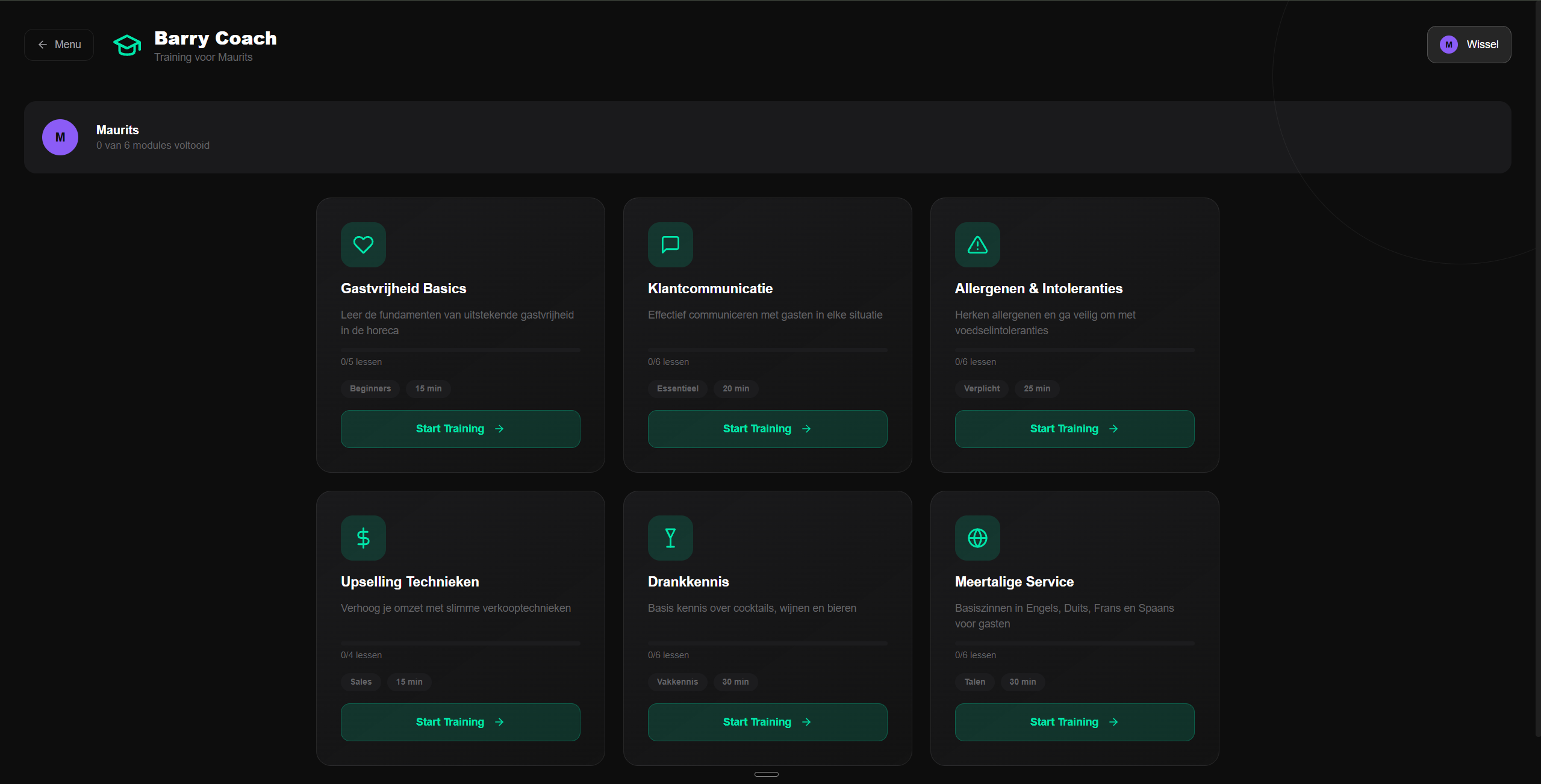
Task: Click the heart icon on Gastvrijheid Basics
Action: [363, 244]
